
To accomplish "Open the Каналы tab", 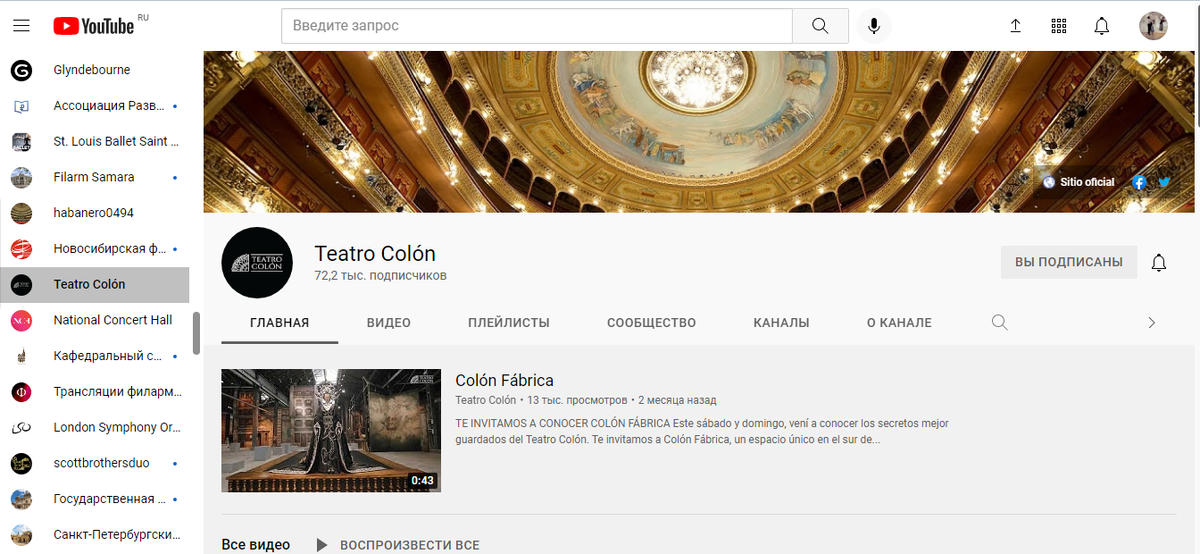I will tap(781, 322).
